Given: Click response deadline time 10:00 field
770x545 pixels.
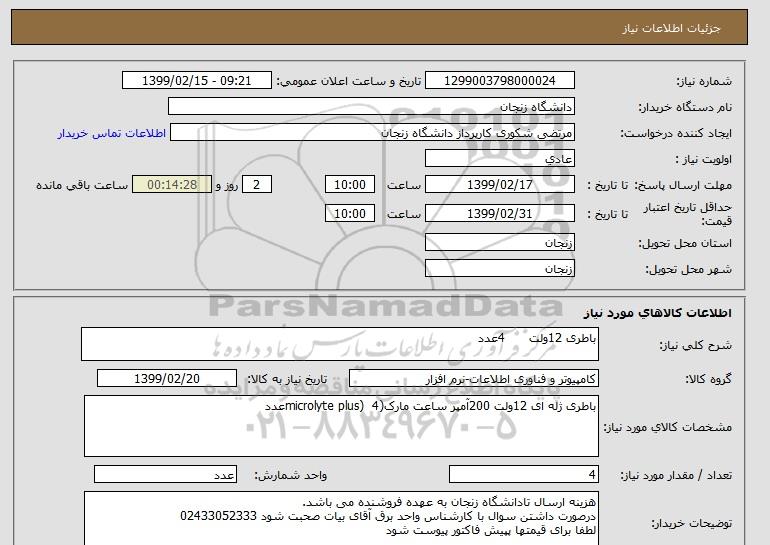Looking at the screenshot, I should pos(350,185).
